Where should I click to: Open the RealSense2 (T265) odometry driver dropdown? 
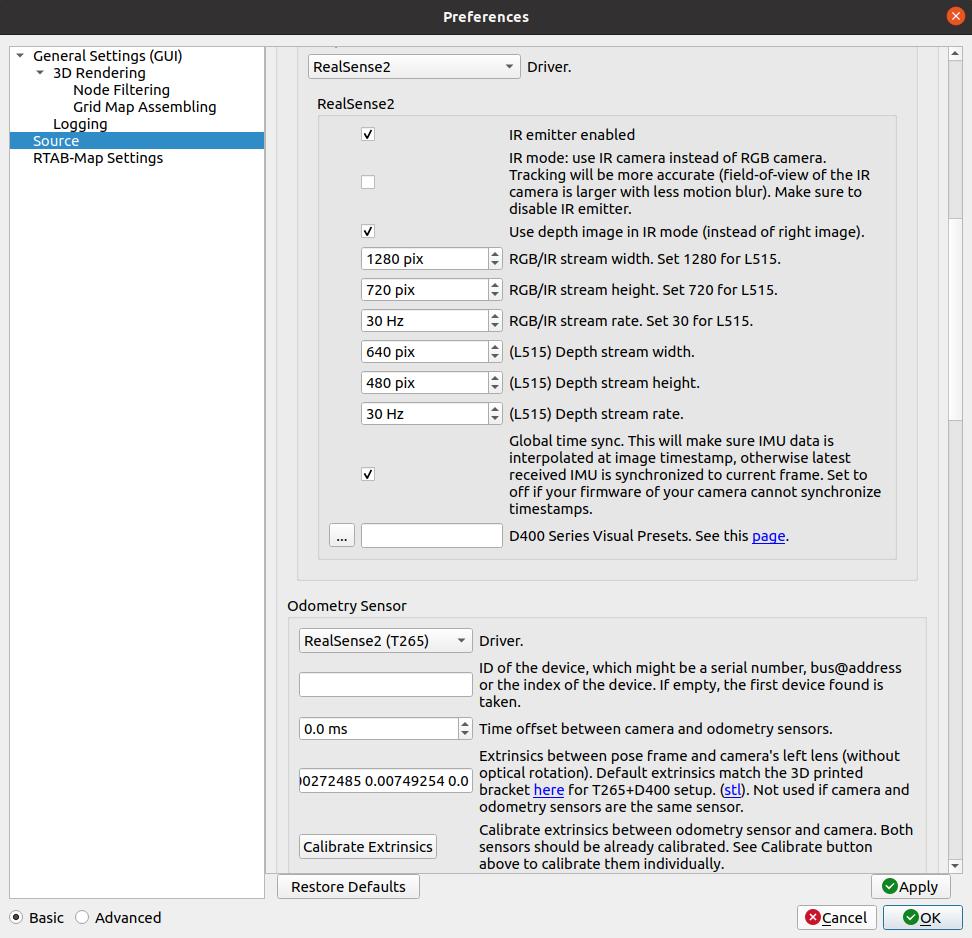385,641
